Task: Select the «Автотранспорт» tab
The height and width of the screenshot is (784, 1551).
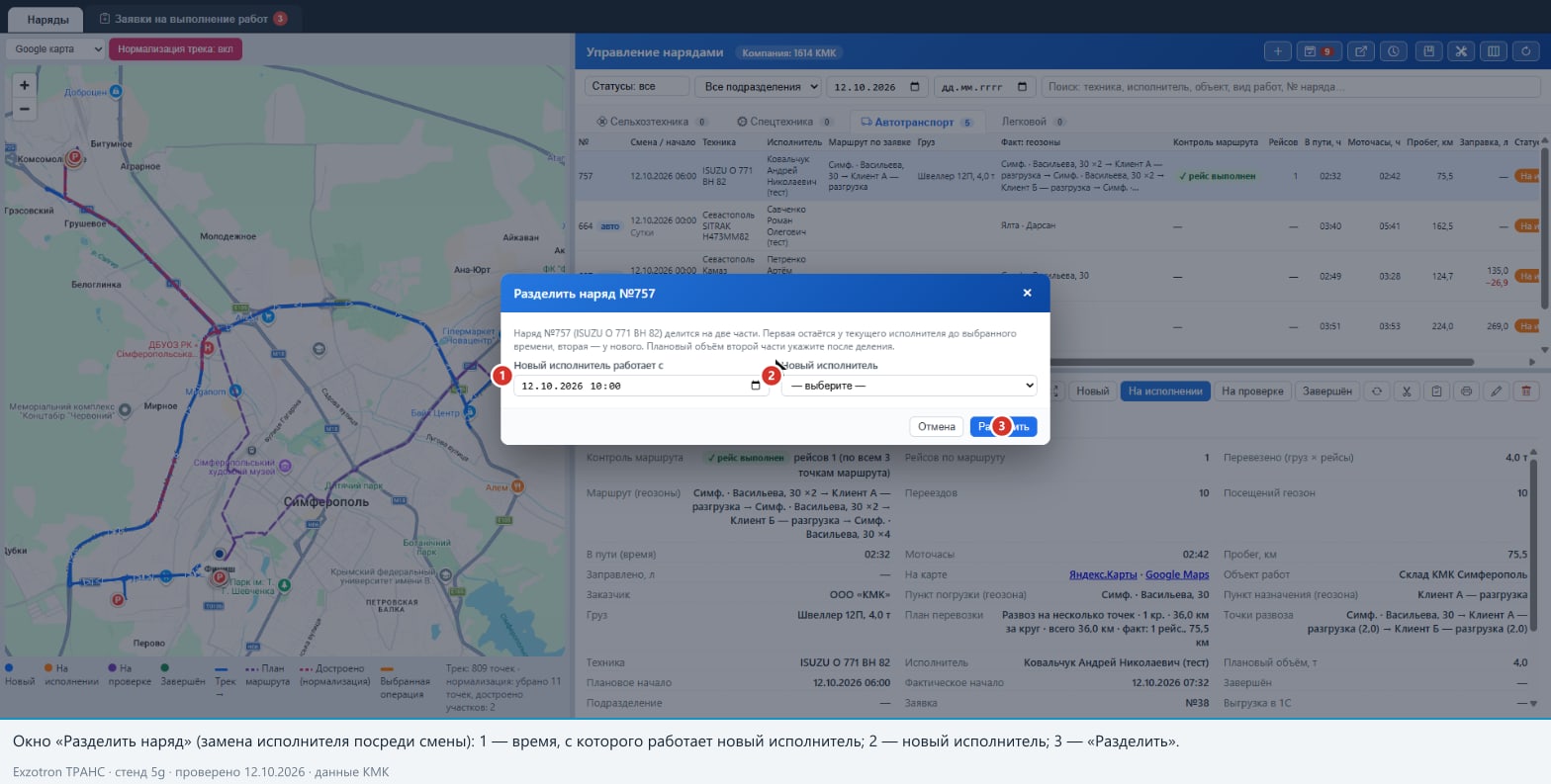Action: click(917, 122)
